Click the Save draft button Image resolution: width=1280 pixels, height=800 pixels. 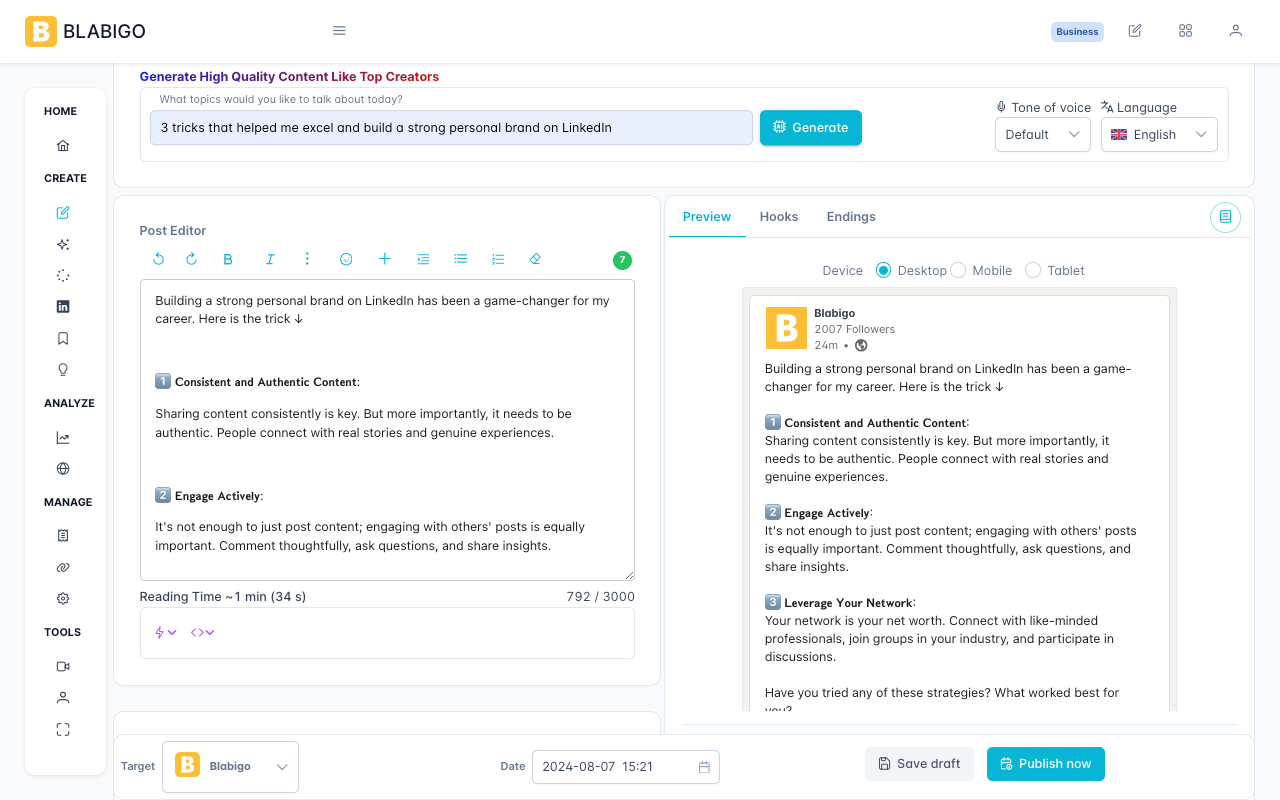tap(919, 764)
